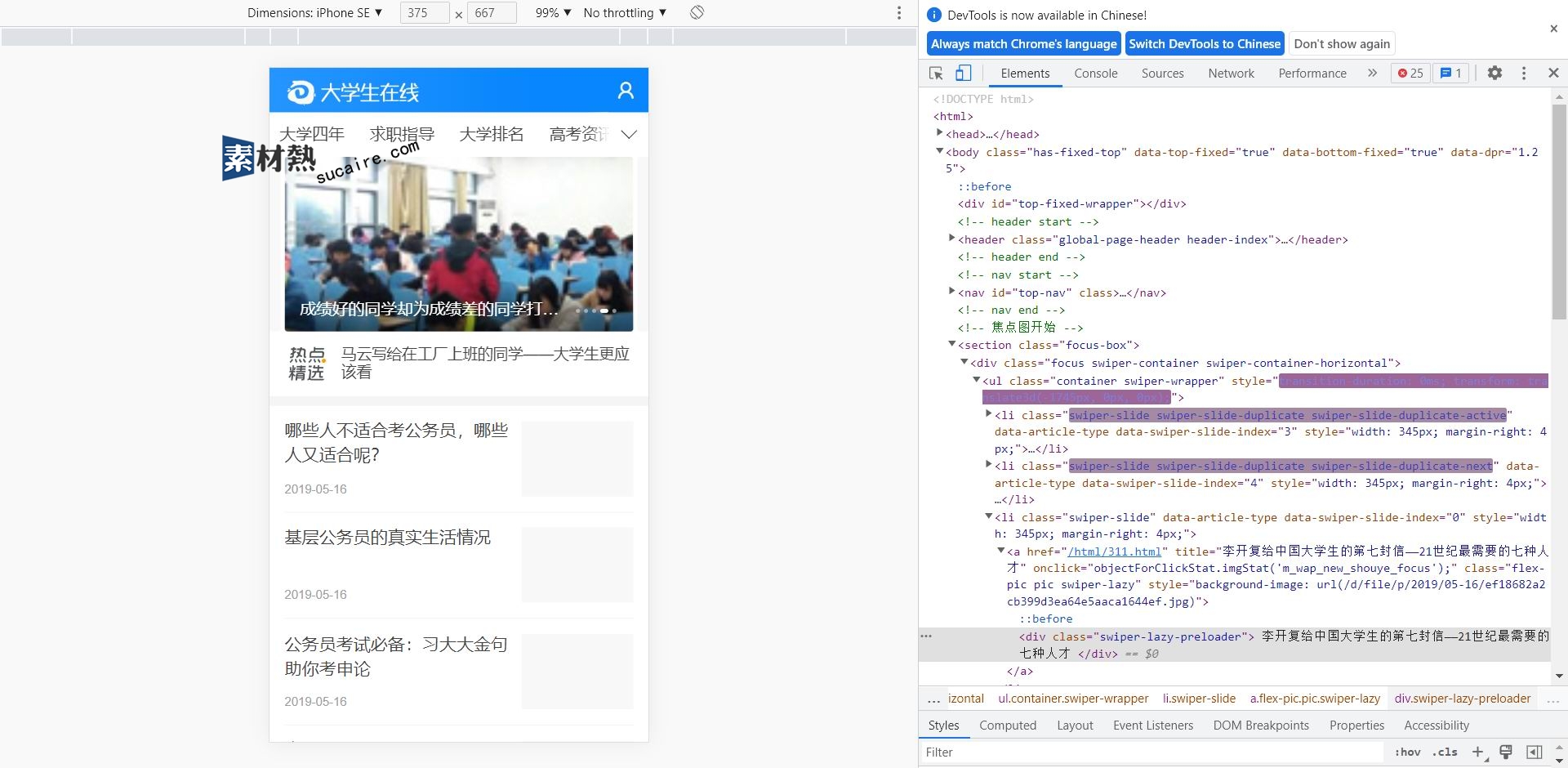Open device toolbar more options menu
The height and width of the screenshot is (768, 1568).
tap(899, 13)
